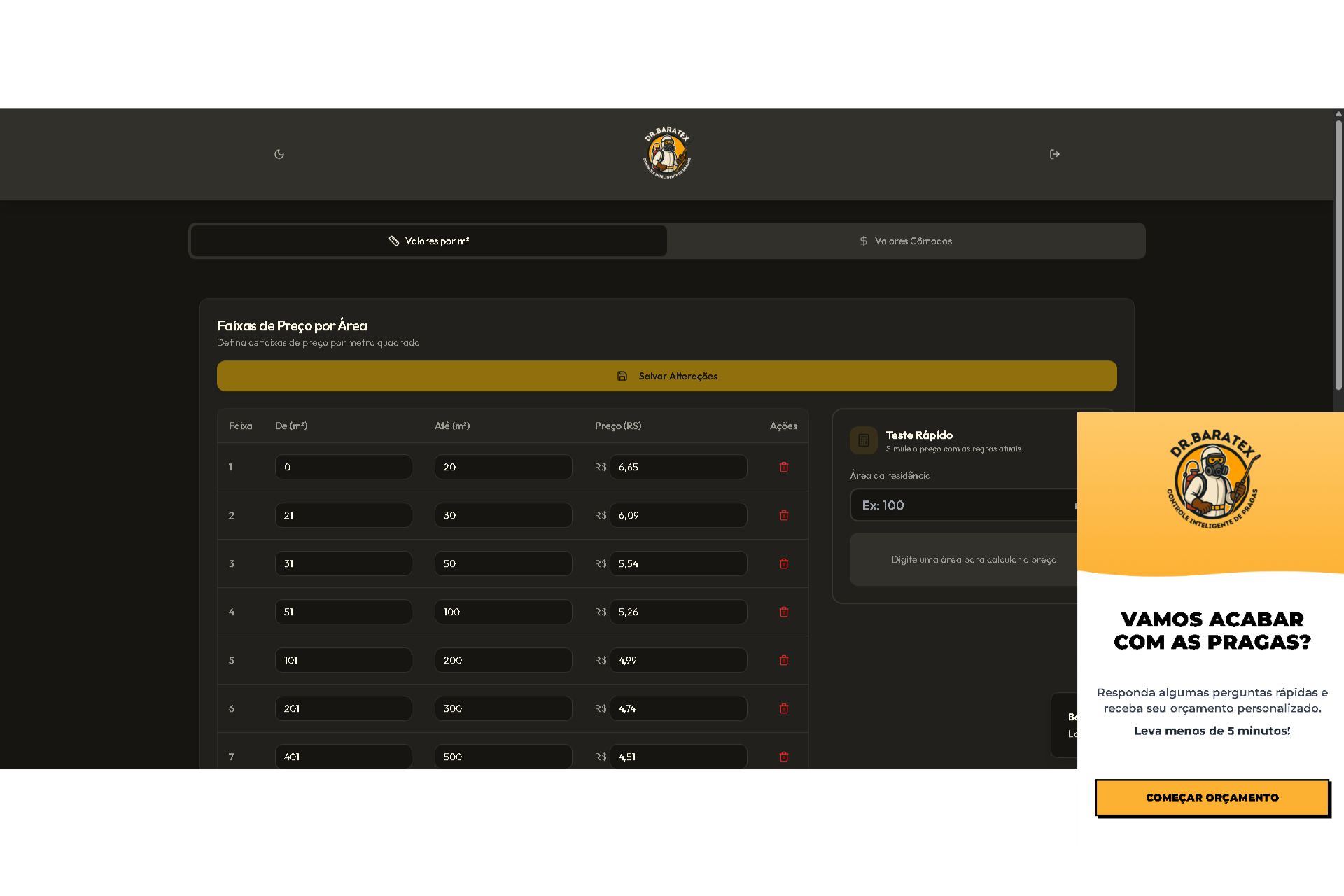Viewport: 1344px width, 896px height.
Task: Click the Salvar Alterações button
Action: pos(666,376)
